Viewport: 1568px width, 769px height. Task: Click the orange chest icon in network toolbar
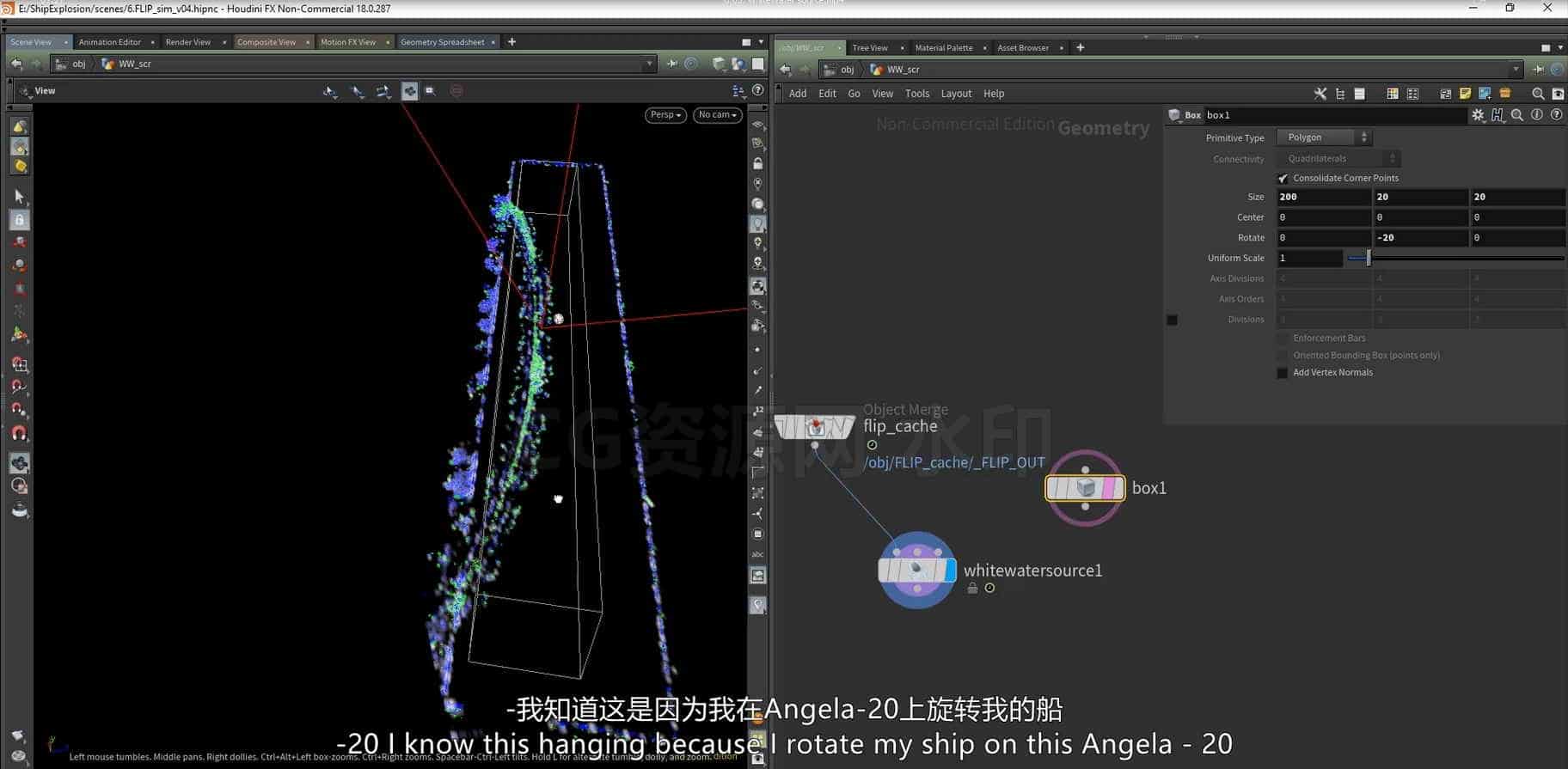click(x=1505, y=94)
